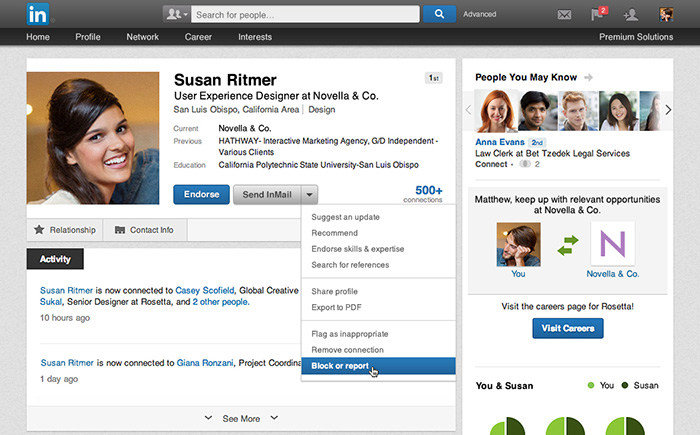Open the Anna Evans profile link
The height and width of the screenshot is (435, 700).
pyautogui.click(x=500, y=142)
